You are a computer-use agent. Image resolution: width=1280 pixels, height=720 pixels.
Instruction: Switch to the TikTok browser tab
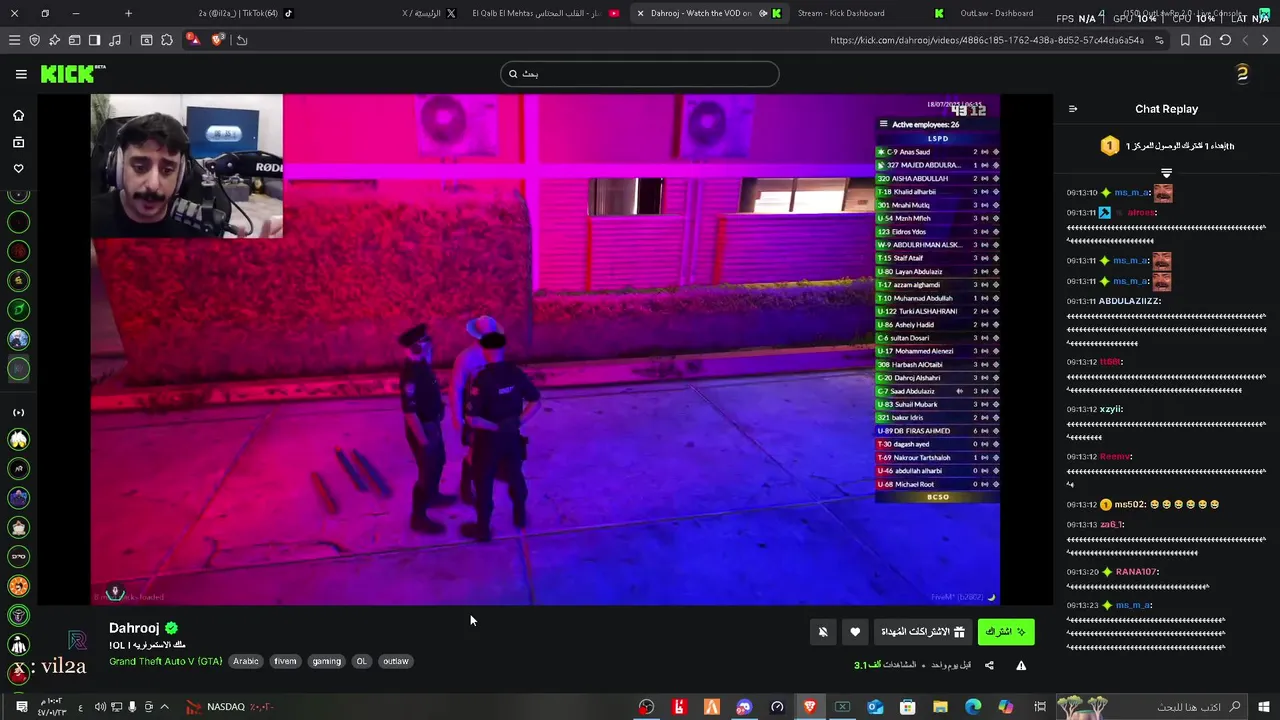click(245, 13)
